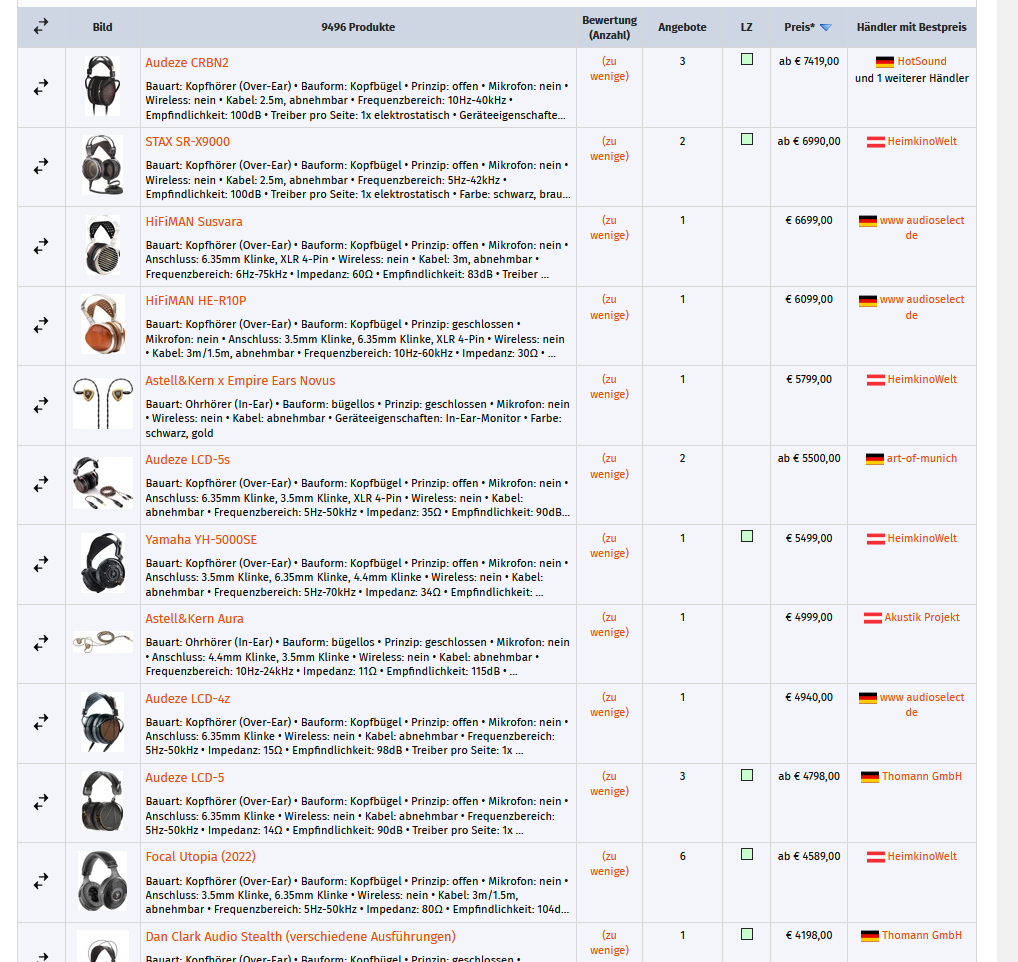Screen dimensions: 1018x962
Task: Click price € 4940,00 for Audeze LCD-4z
Action: coord(809,698)
